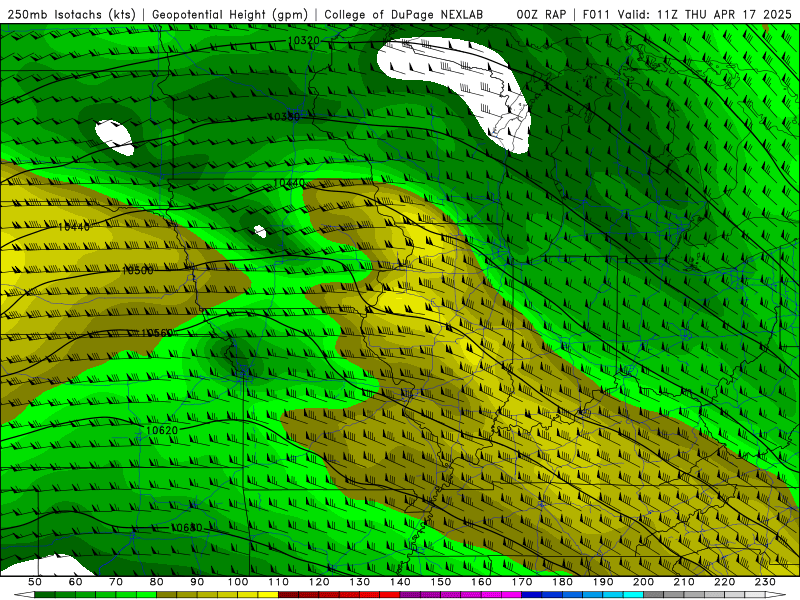Click the 'F011 Valid: 11Z THU APR 17 2025' text
The height and width of the screenshot is (600, 800).
(687, 15)
